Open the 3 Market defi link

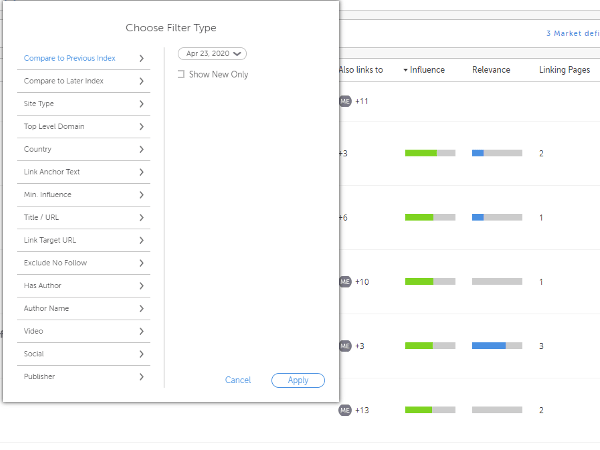(x=573, y=34)
